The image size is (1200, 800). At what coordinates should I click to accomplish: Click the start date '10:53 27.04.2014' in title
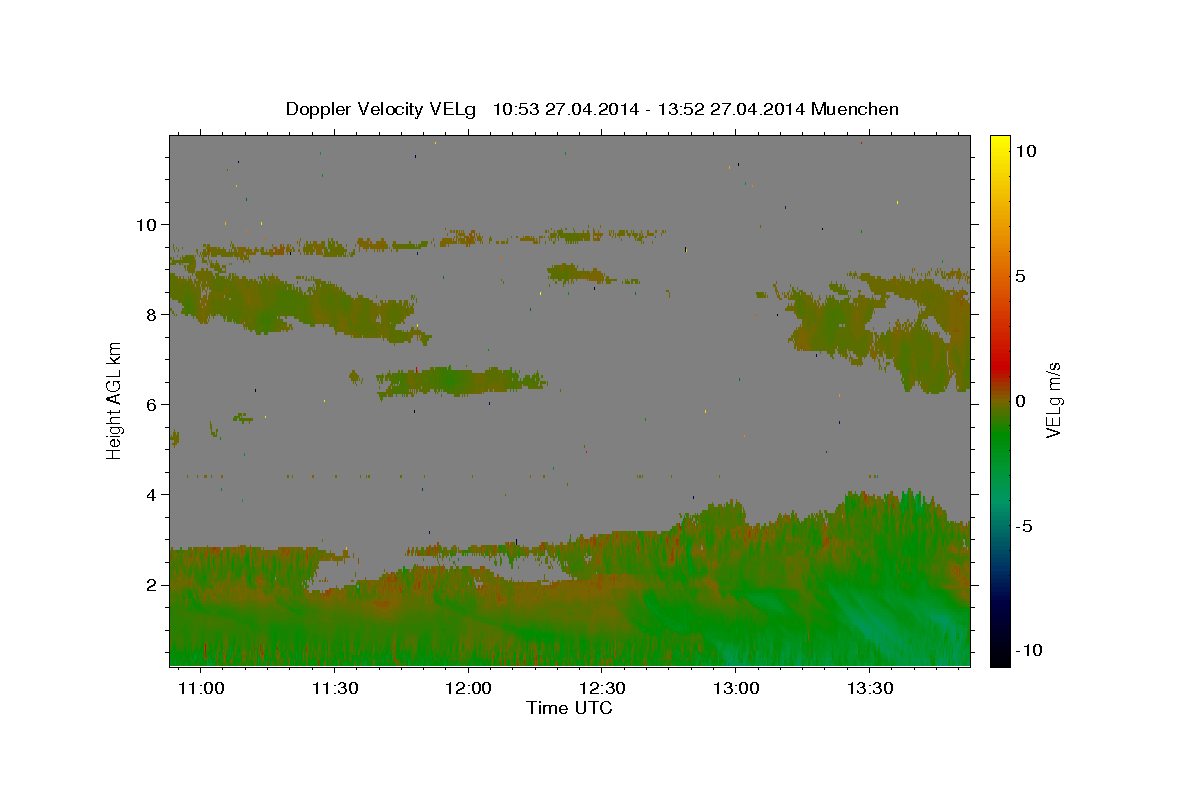[565, 109]
